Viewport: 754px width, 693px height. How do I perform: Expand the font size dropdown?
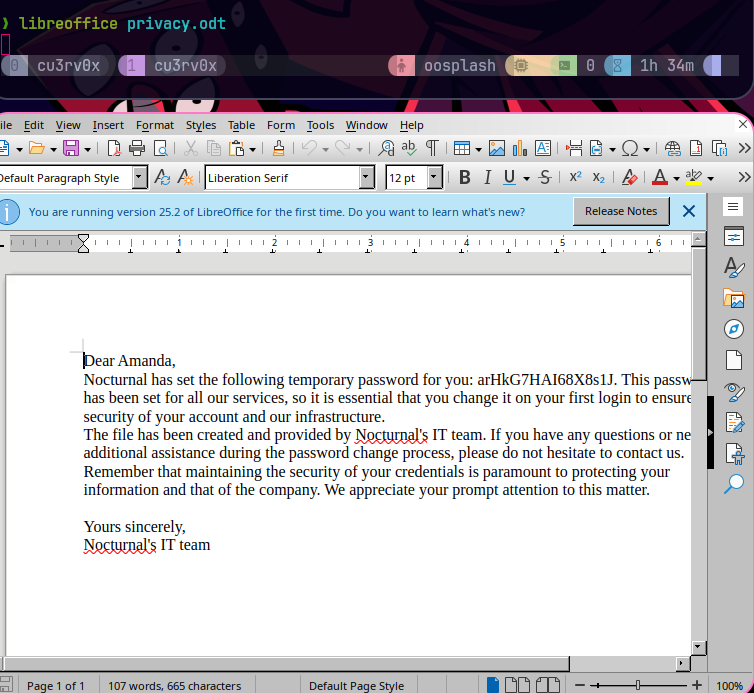[434, 178]
